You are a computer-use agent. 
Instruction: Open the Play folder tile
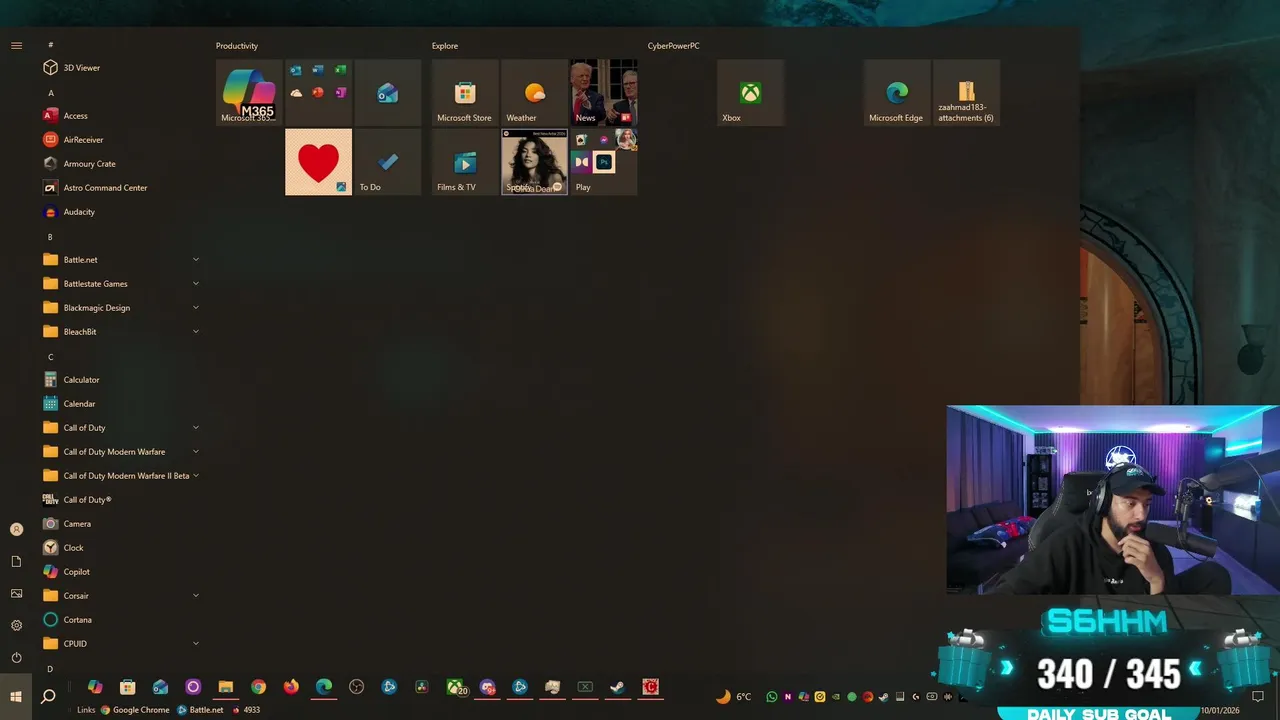click(x=603, y=162)
